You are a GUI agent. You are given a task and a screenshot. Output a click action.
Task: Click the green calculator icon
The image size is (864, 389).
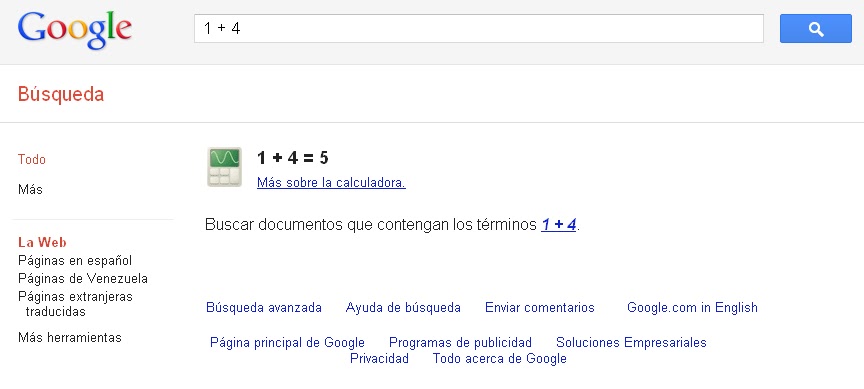pos(224,167)
